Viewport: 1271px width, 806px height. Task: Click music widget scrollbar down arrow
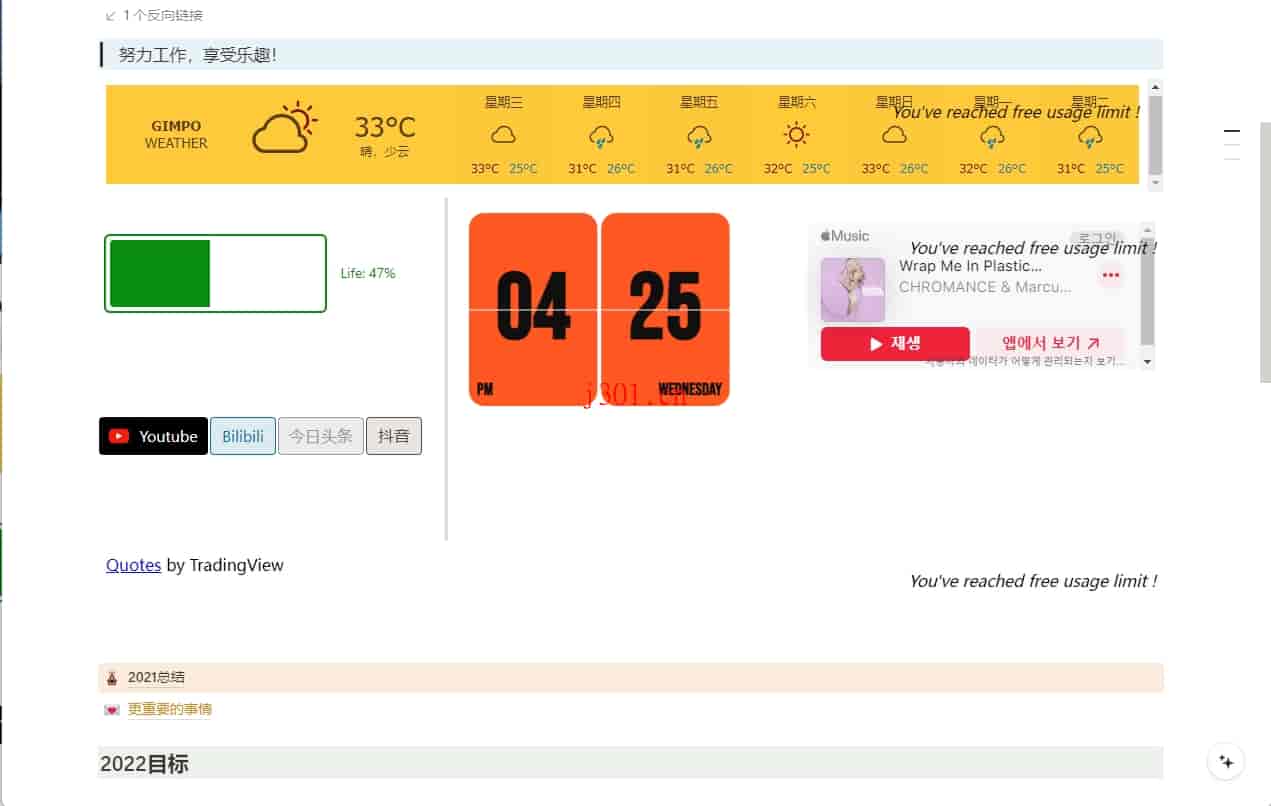click(x=1147, y=362)
